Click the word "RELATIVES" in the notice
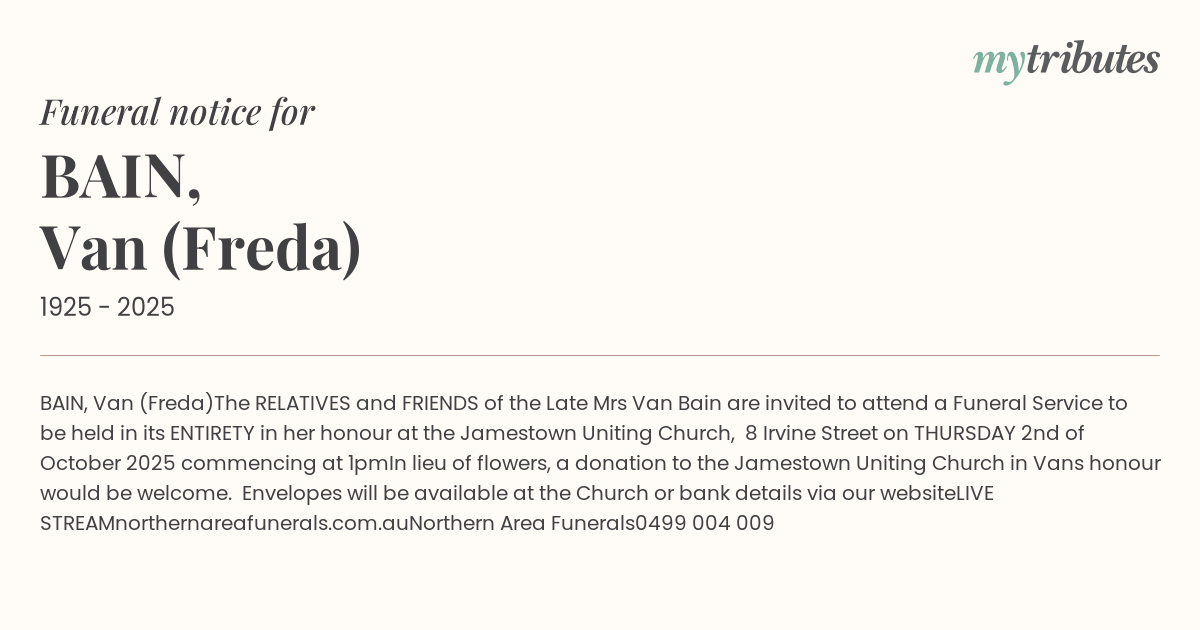This screenshot has height=630, width=1200. coord(302,403)
